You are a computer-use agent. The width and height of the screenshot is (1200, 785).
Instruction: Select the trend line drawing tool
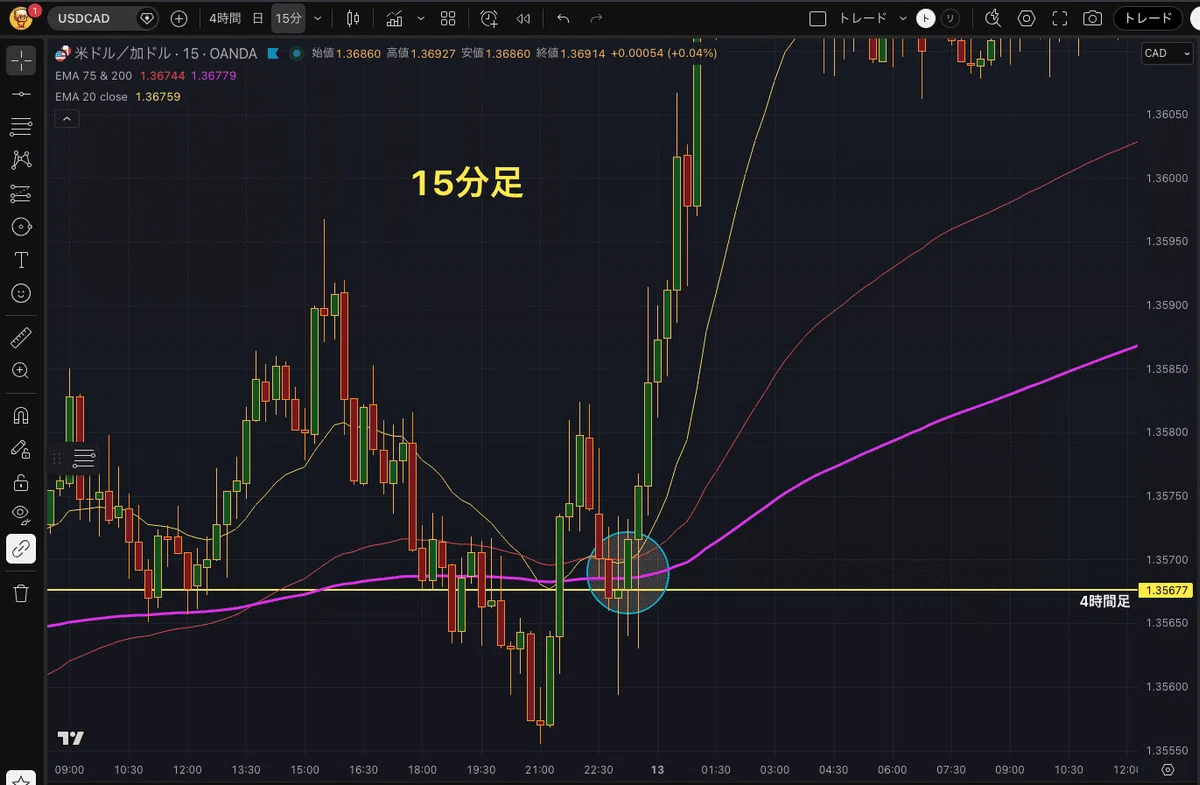tap(21, 93)
